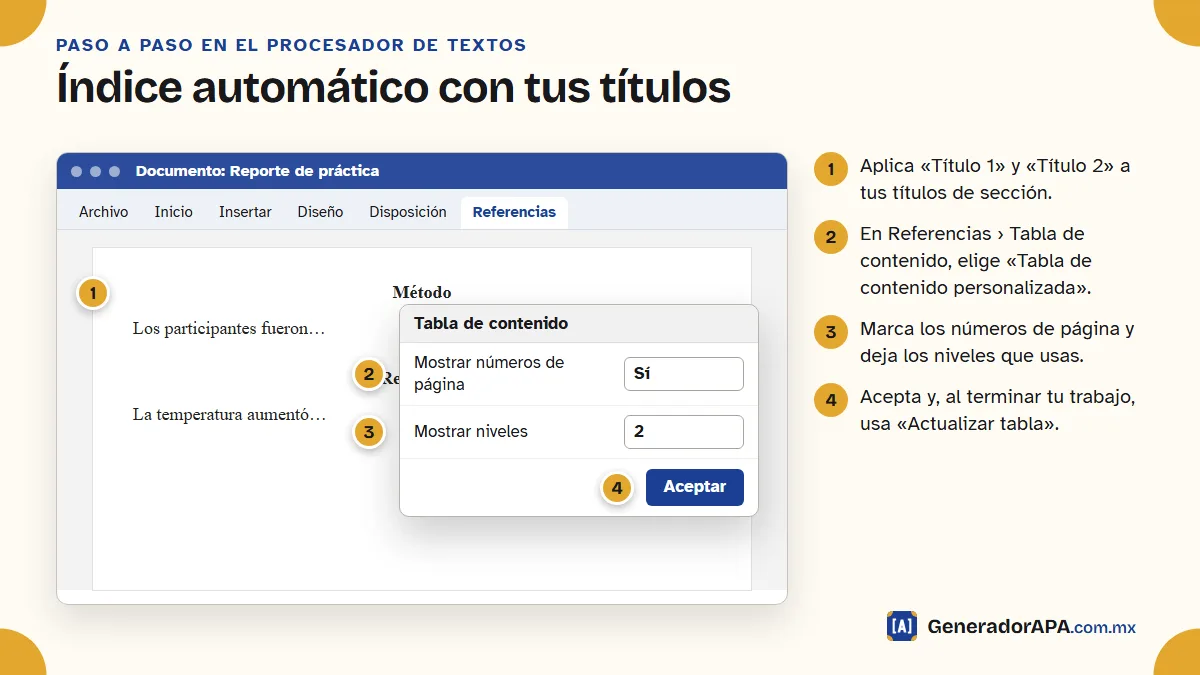Click the step text mentioning 'Actualizar tabla'
The height and width of the screenshot is (675, 1200).
pos(997,410)
